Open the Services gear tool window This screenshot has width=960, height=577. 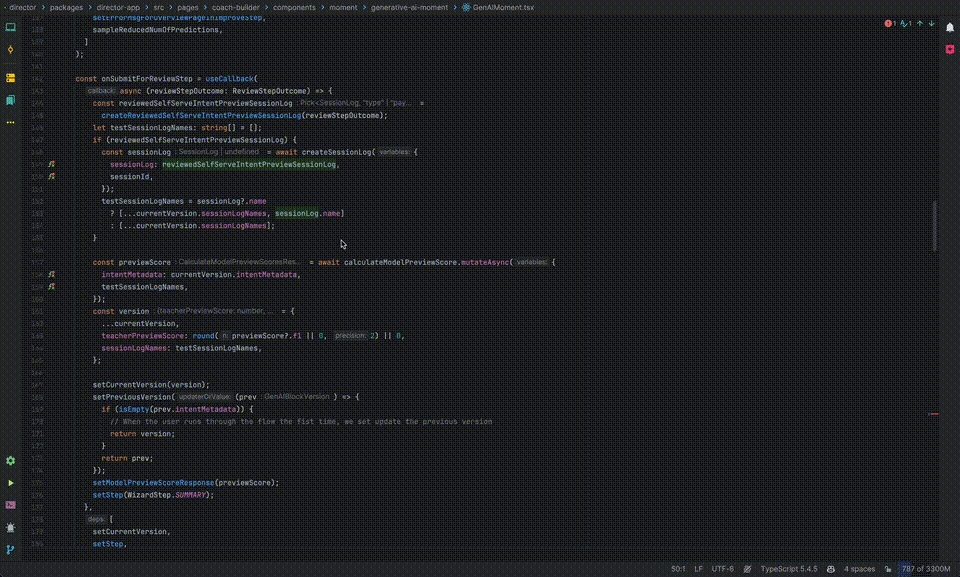[x=10, y=461]
